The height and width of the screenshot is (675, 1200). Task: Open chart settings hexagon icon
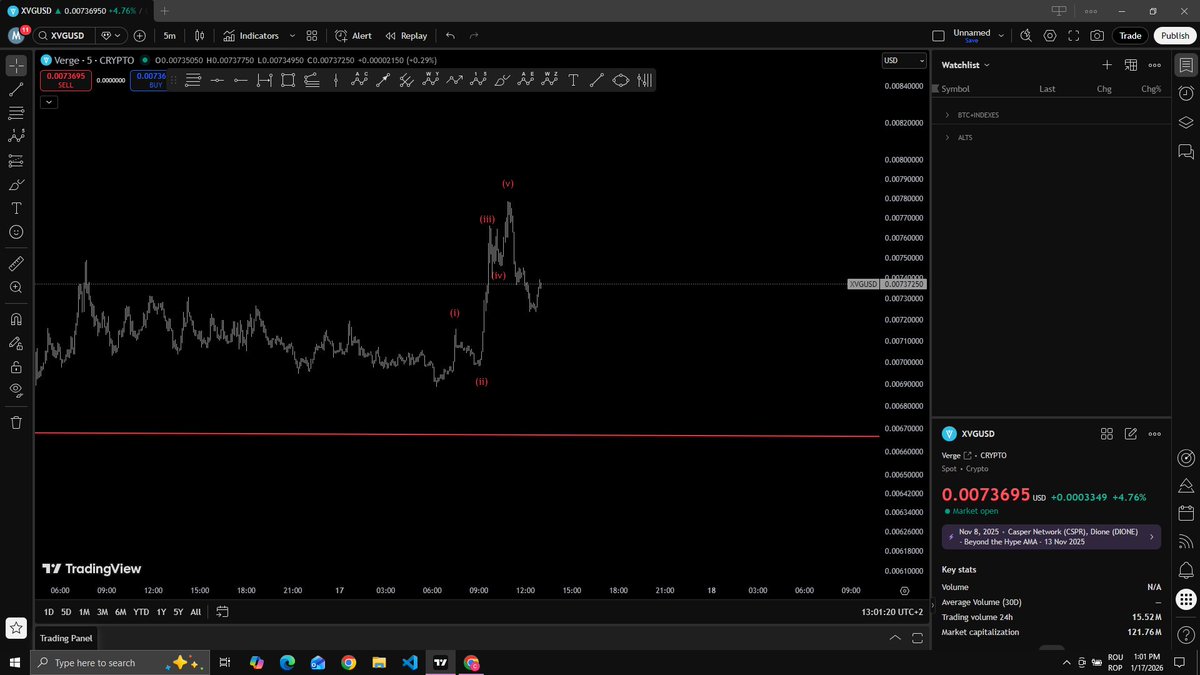click(x=1049, y=35)
